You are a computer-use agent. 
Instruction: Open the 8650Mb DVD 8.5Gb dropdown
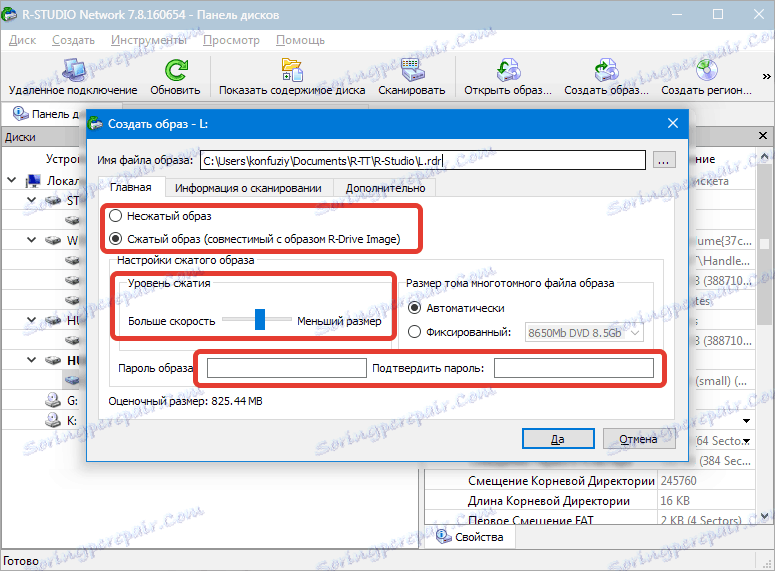[x=584, y=333]
